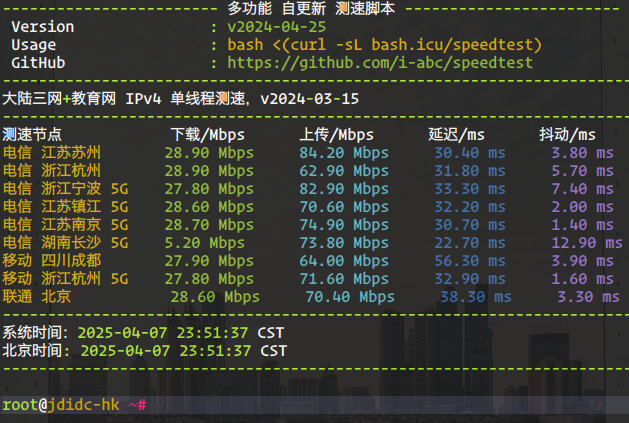Click the 北京时间 timestamp line

point(144,351)
